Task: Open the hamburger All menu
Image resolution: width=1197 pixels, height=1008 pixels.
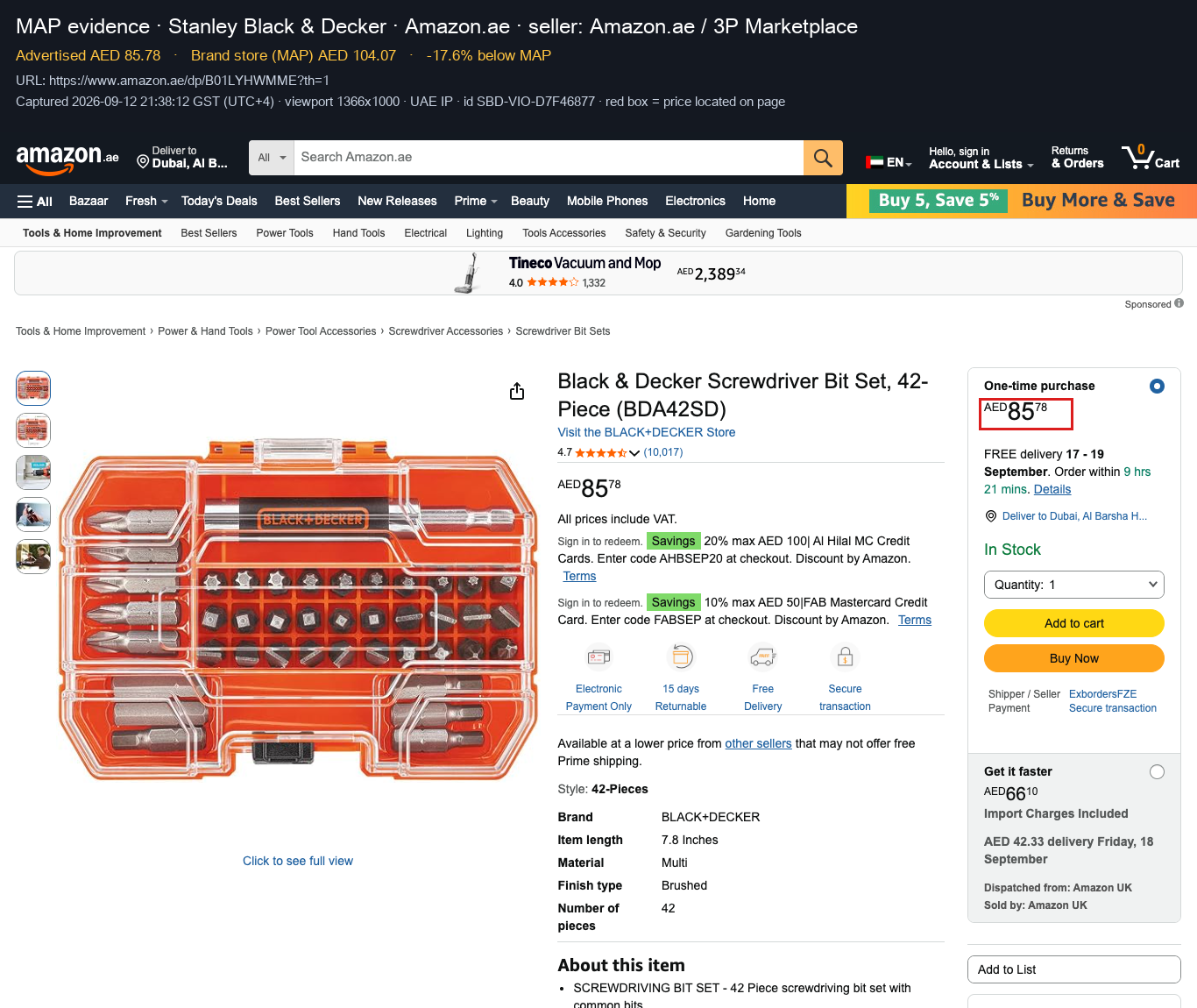Action: 35,202
